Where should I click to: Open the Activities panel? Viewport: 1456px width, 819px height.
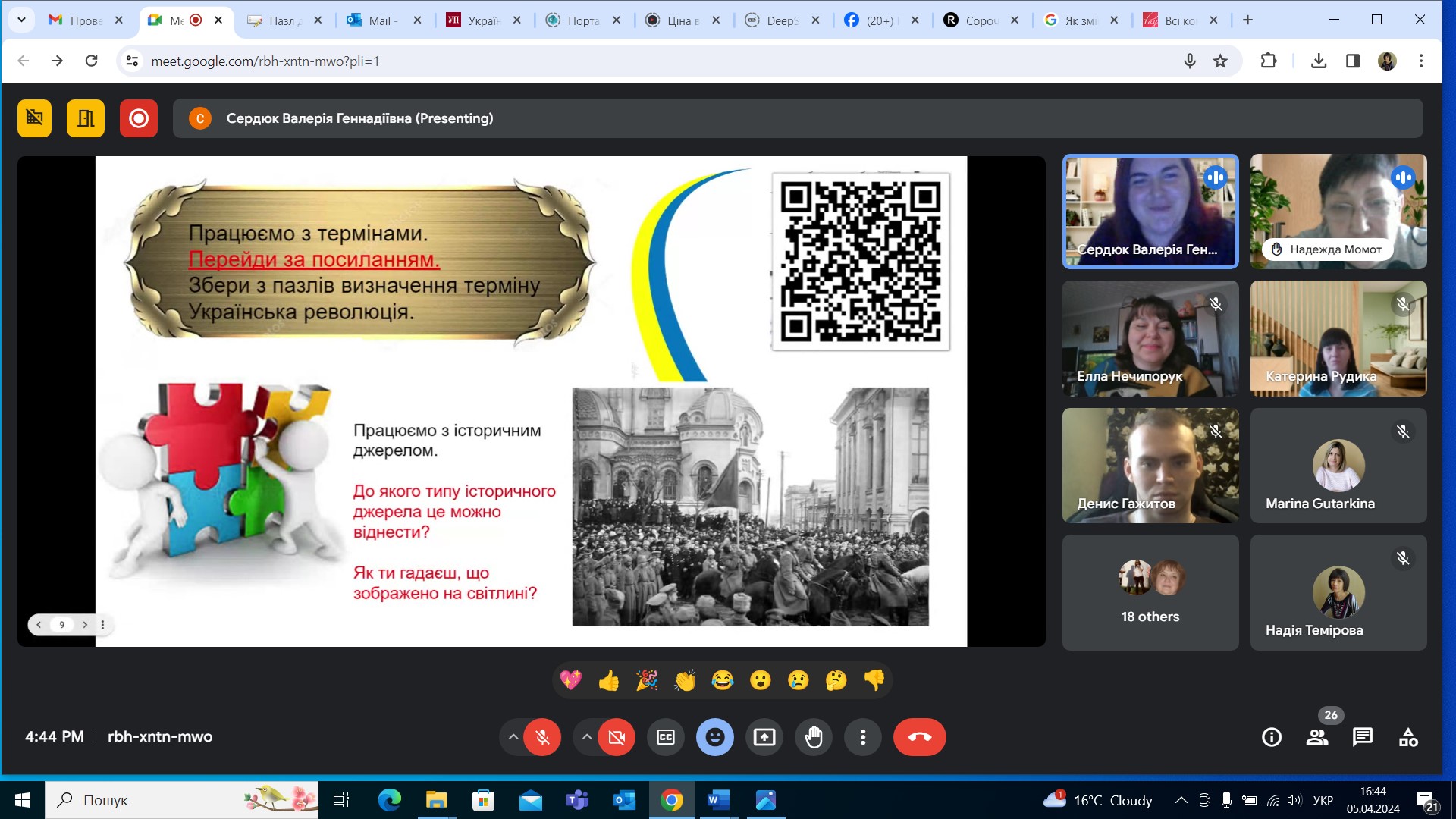point(1408,737)
